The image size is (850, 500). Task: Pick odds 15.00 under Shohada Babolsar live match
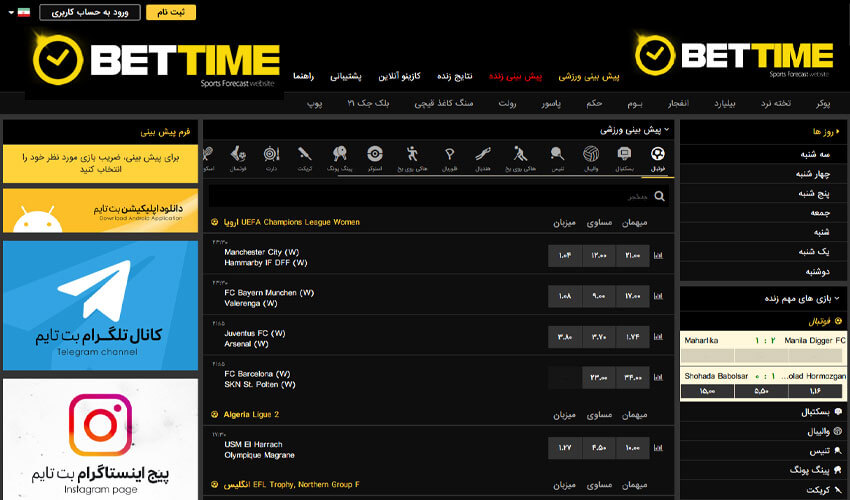[707, 391]
